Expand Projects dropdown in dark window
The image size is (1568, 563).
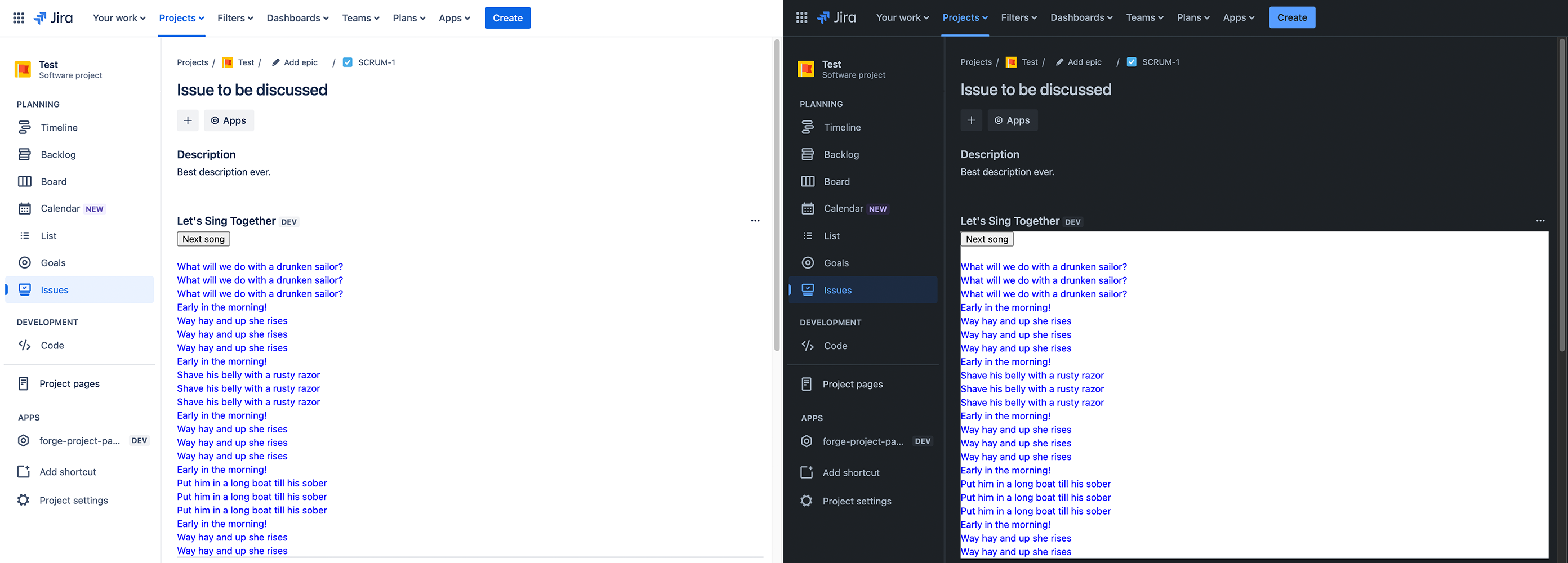pos(965,17)
